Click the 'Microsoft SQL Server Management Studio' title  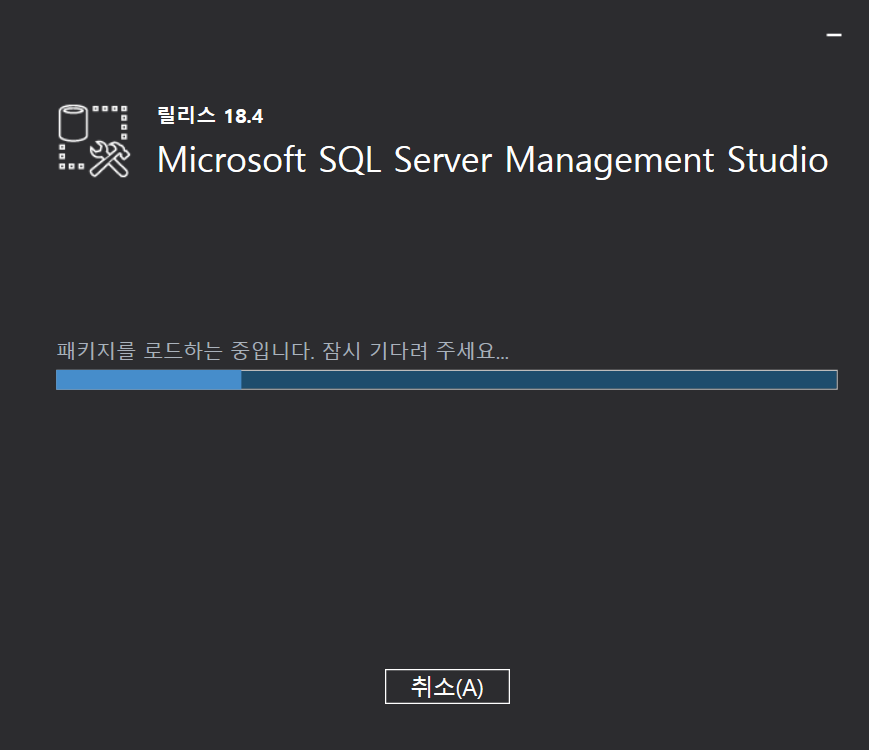click(x=492, y=160)
